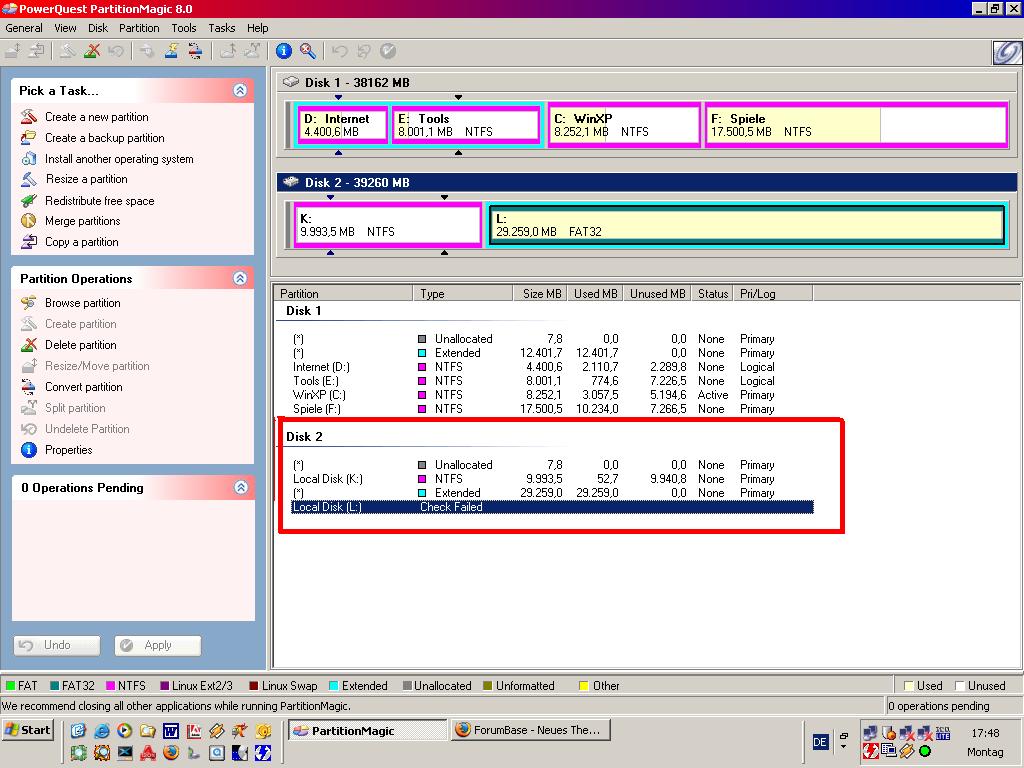This screenshot has height=768, width=1024.
Task: Click the PartitionMagic taskbar button
Action: (x=367, y=730)
